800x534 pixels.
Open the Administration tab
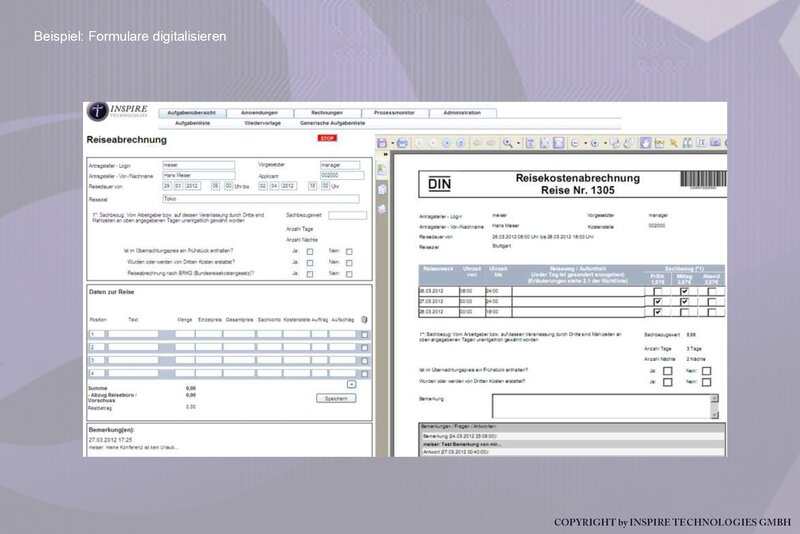coord(462,113)
